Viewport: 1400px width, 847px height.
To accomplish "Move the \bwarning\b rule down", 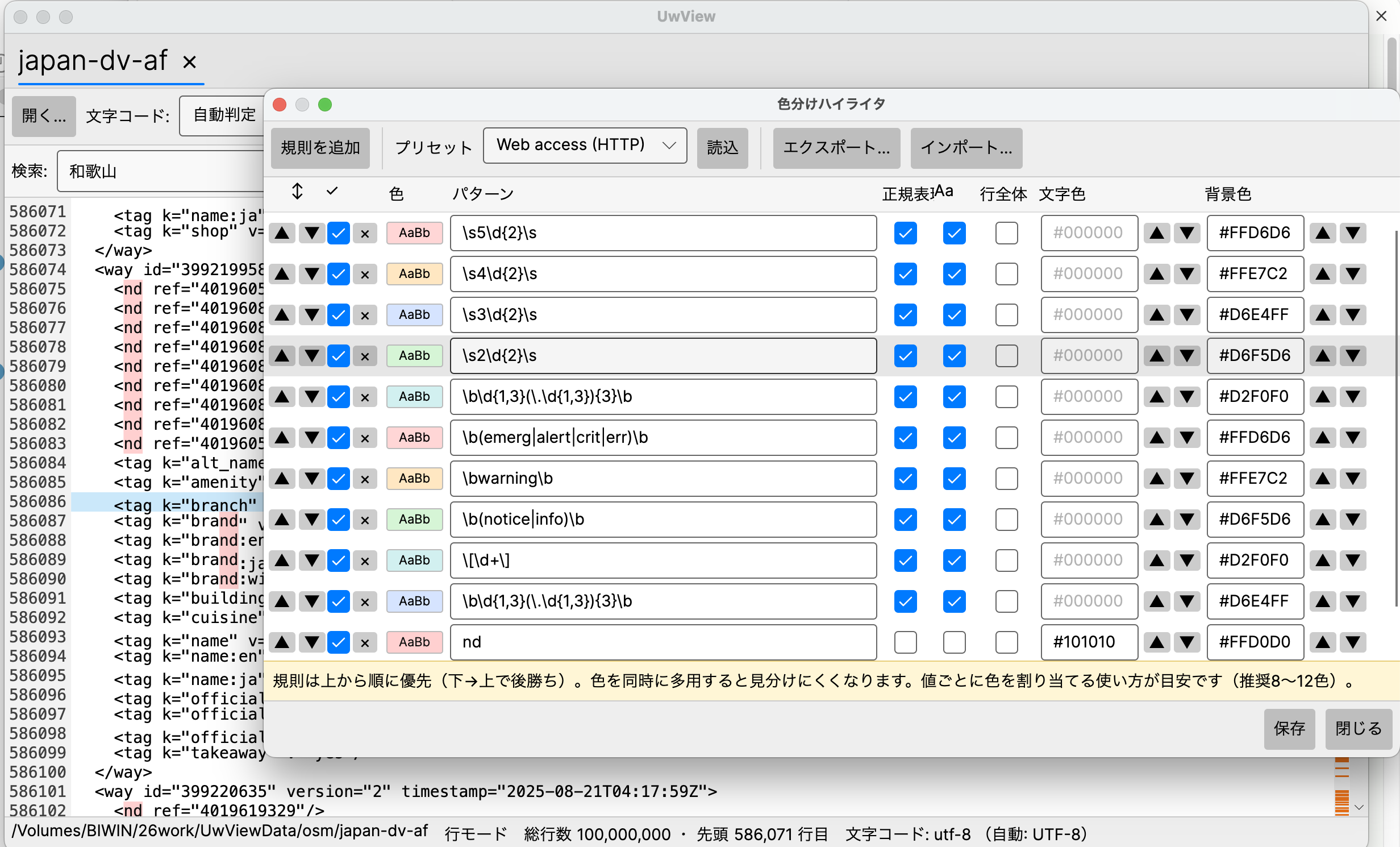I will (312, 479).
